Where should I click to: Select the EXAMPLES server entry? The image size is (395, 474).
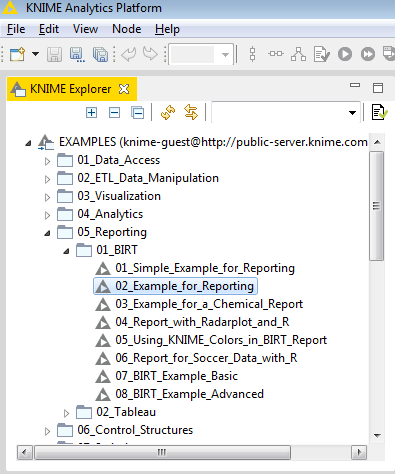213,142
